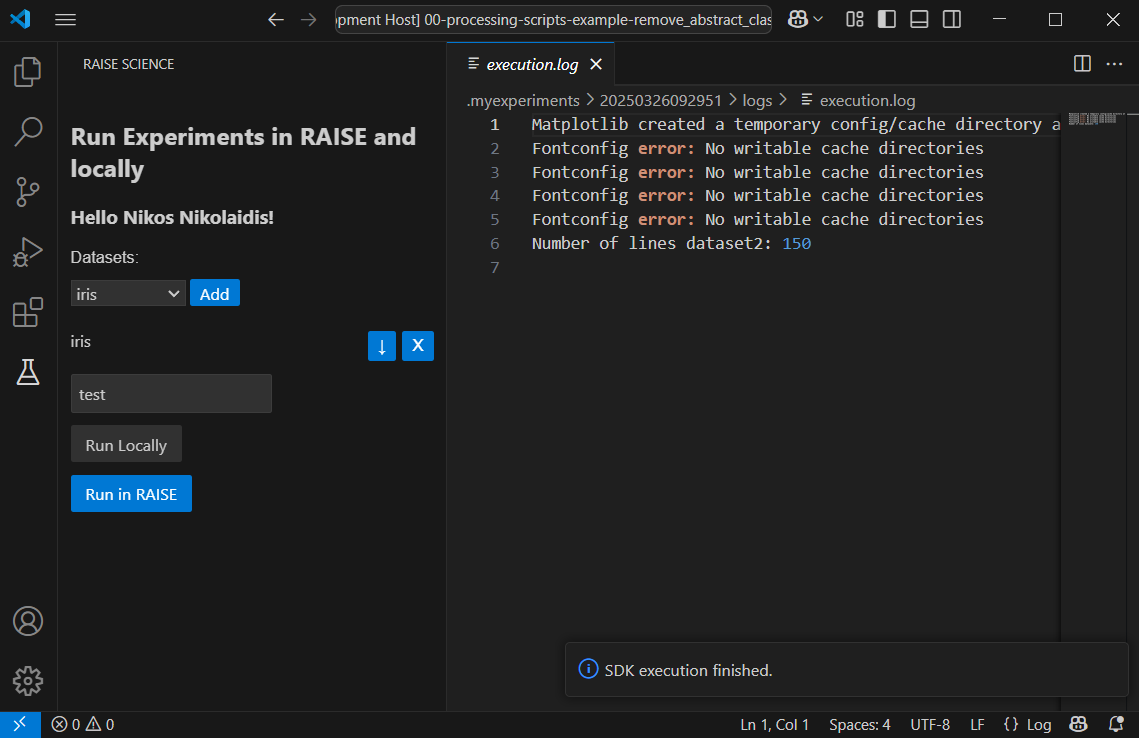Click the Copilot status bar icon
1139x738 pixels.
coord(1079,724)
